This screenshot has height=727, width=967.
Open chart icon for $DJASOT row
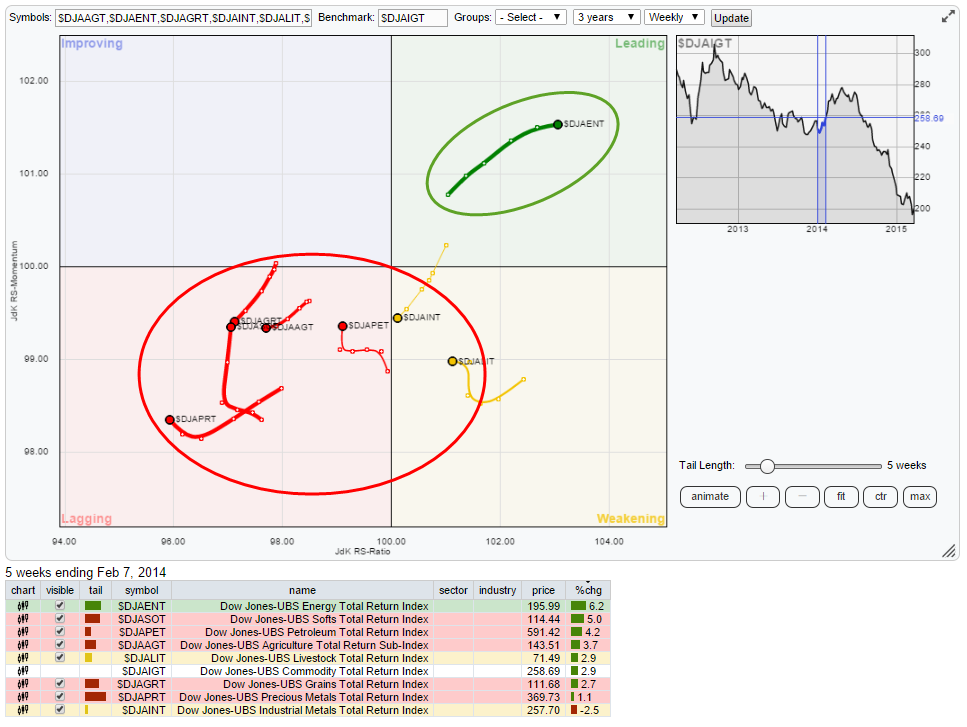(23, 619)
